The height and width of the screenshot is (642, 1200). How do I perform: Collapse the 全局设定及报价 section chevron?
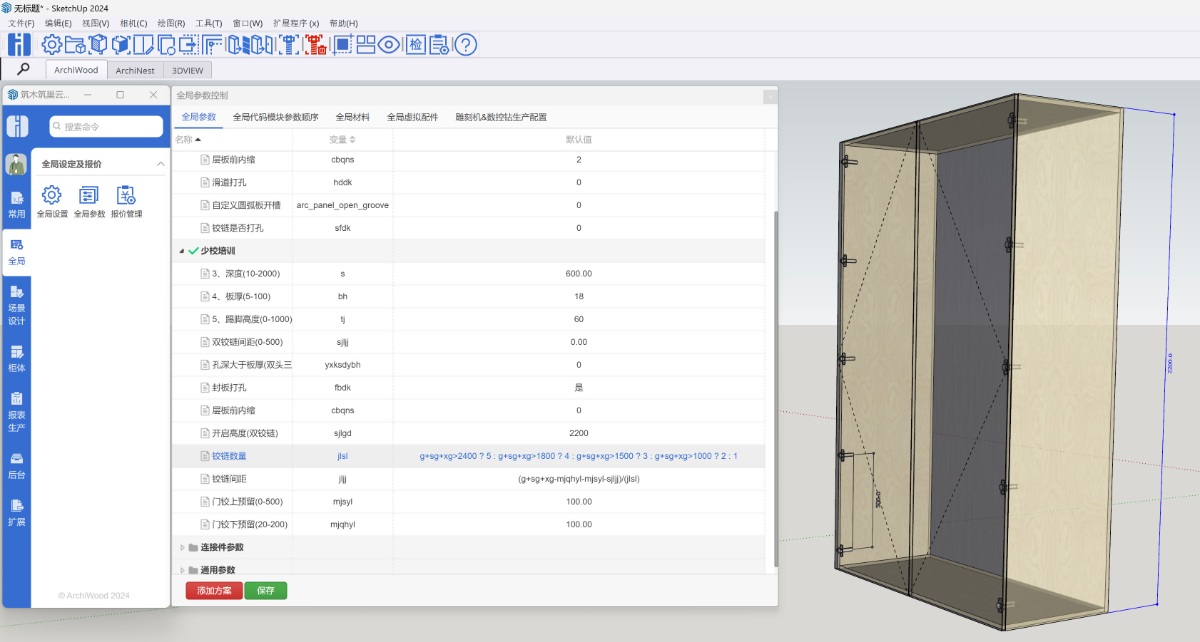160,164
